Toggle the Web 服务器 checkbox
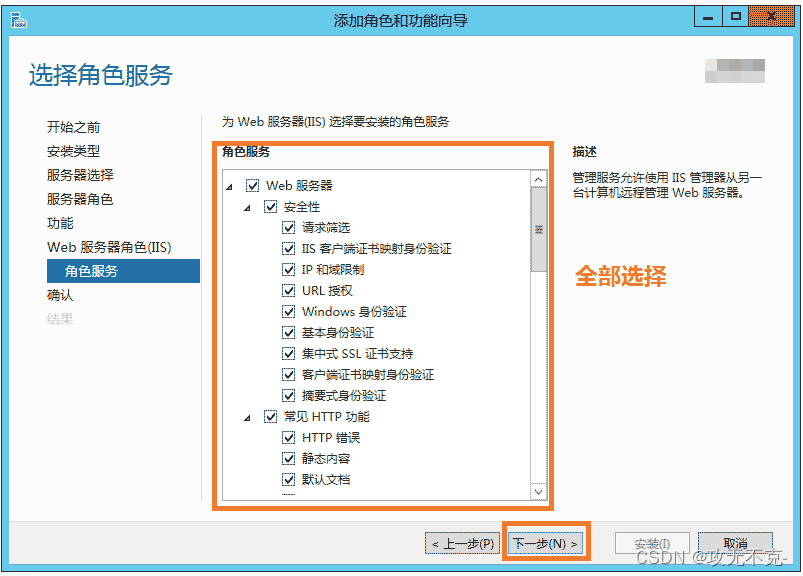Viewport: 803px width, 576px height. [252, 185]
